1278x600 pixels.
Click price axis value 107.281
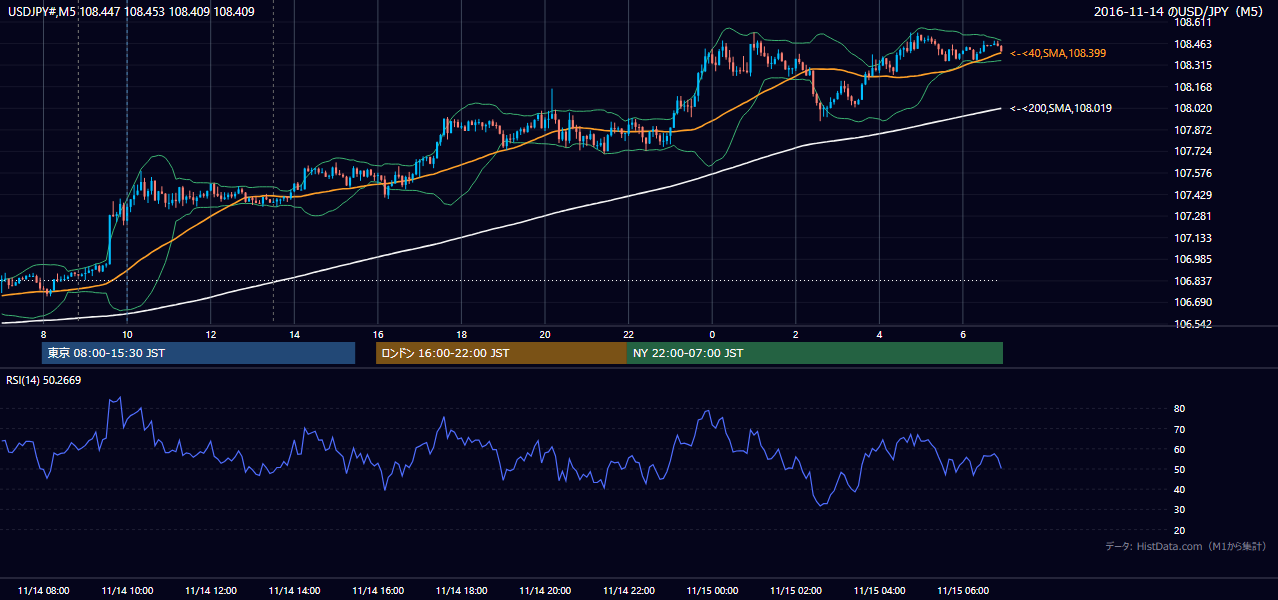coord(1192,216)
